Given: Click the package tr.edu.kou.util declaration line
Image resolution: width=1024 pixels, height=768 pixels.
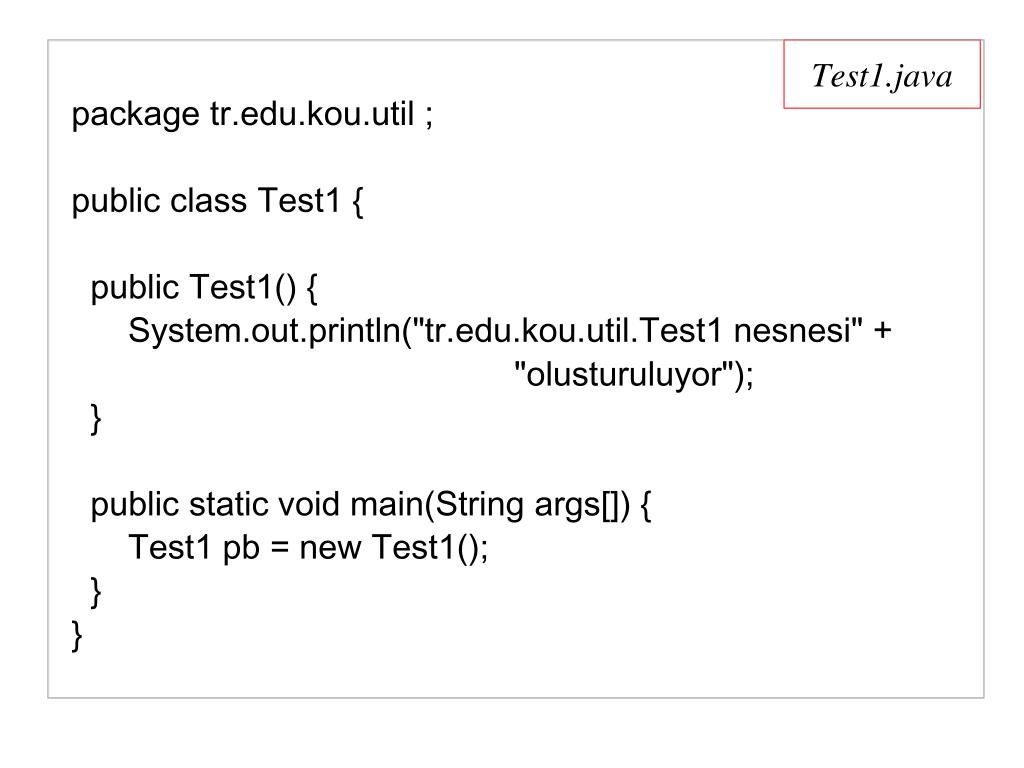Looking at the screenshot, I should point(252,115).
